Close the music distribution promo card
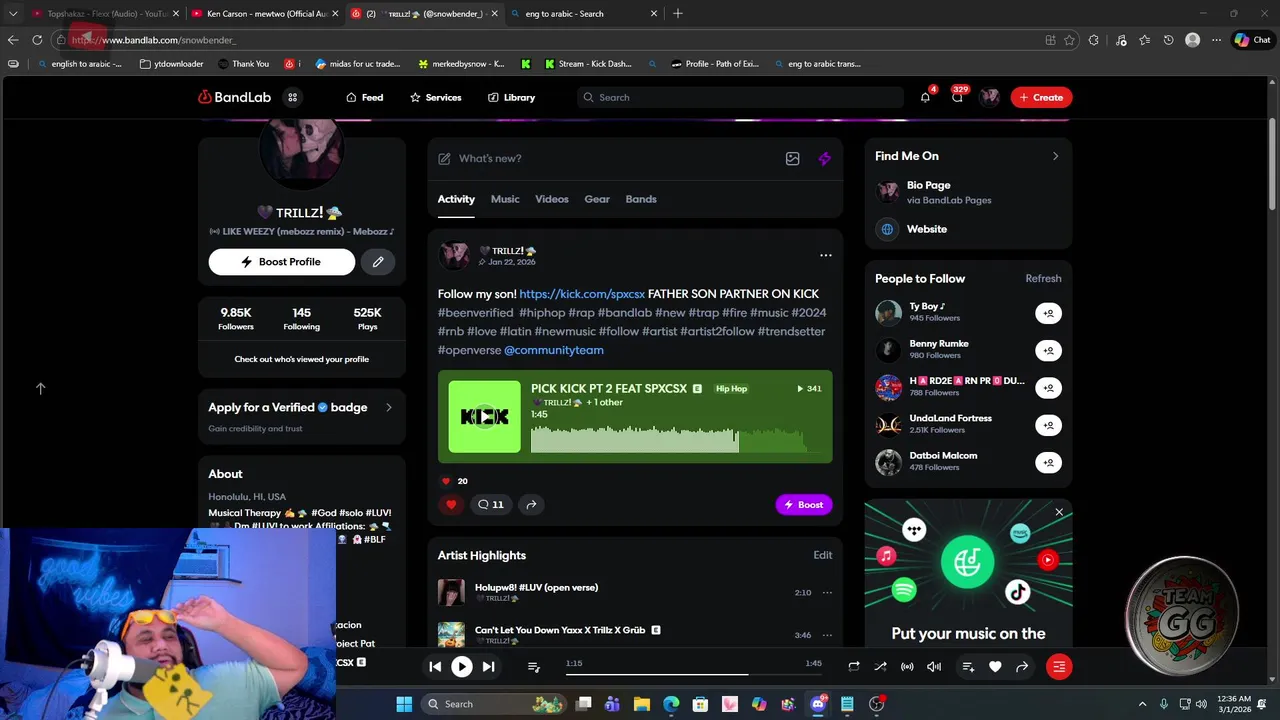Screen dimensions: 1280x720 (x=1059, y=512)
